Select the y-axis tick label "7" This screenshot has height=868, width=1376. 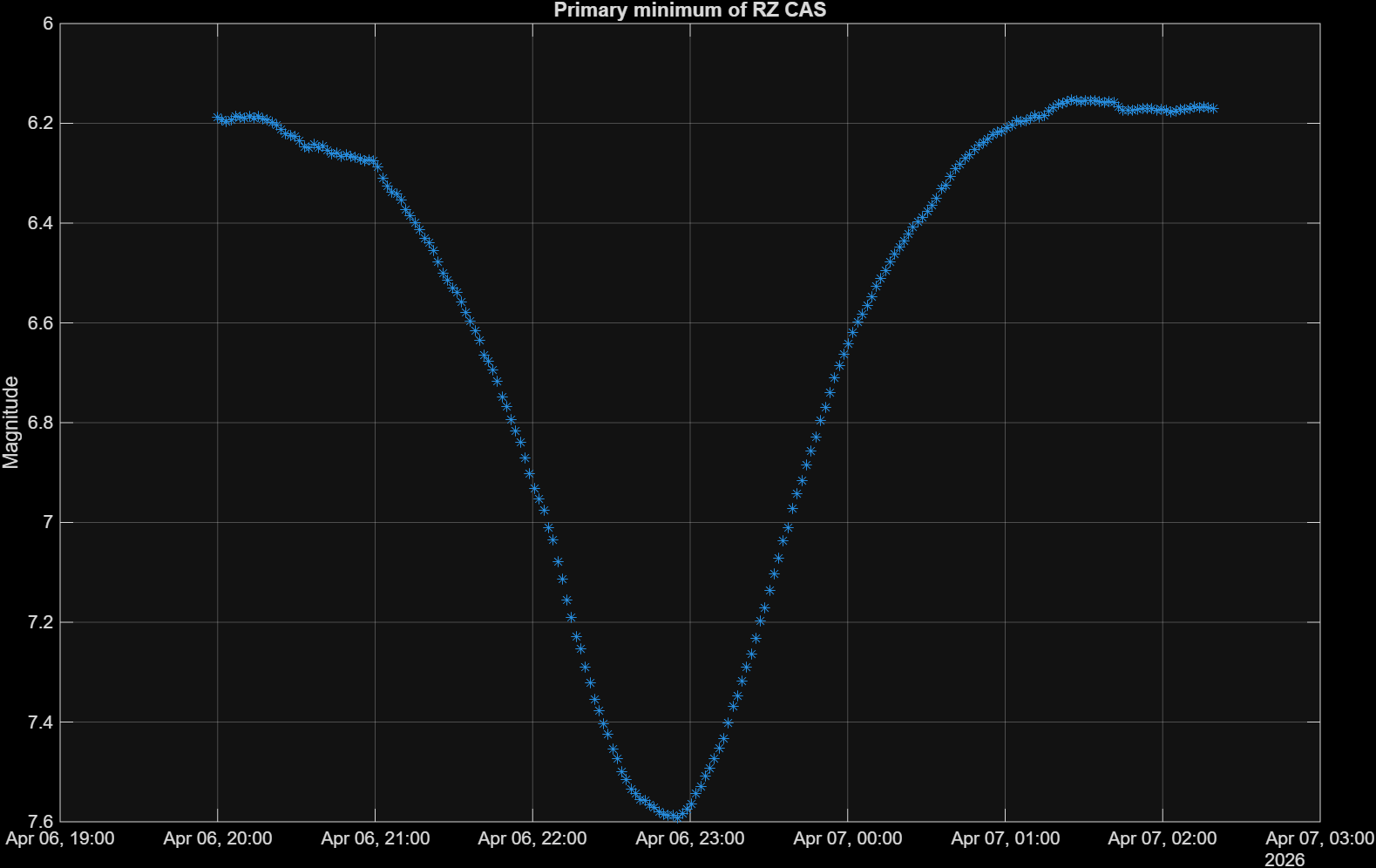(48, 523)
